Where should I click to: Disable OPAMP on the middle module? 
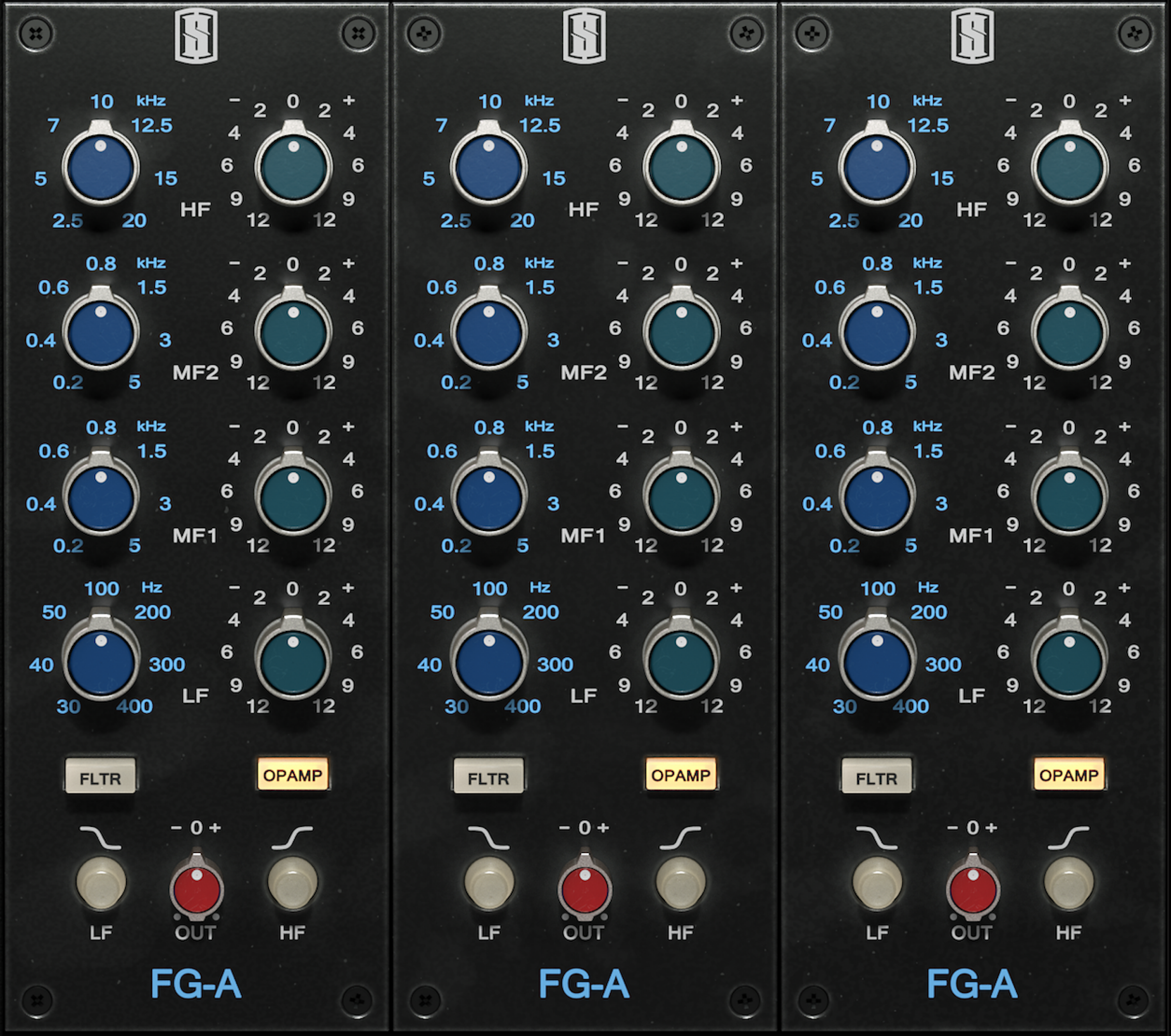coord(681,775)
